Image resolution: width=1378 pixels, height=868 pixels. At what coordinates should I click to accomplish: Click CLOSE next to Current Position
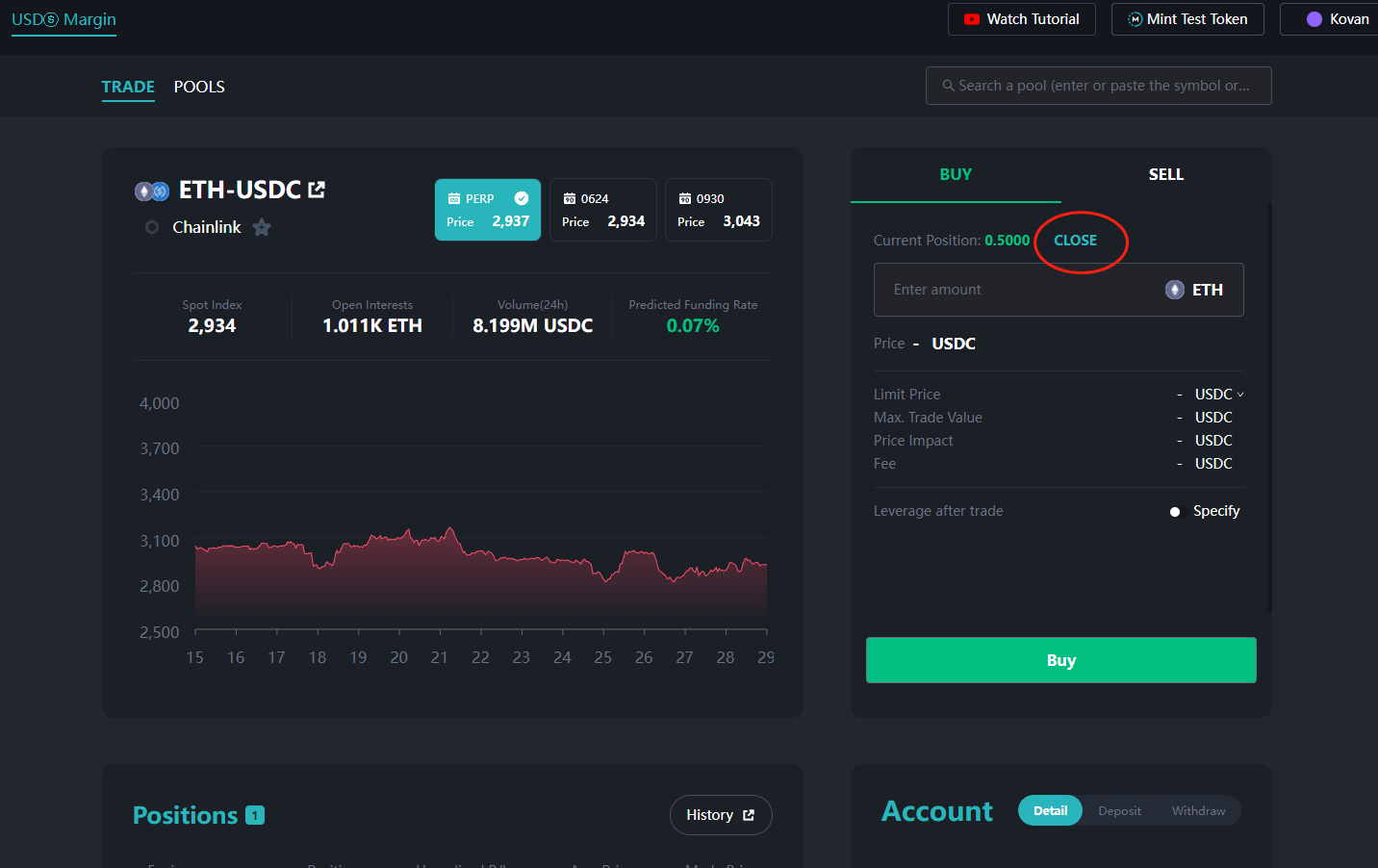(x=1075, y=241)
